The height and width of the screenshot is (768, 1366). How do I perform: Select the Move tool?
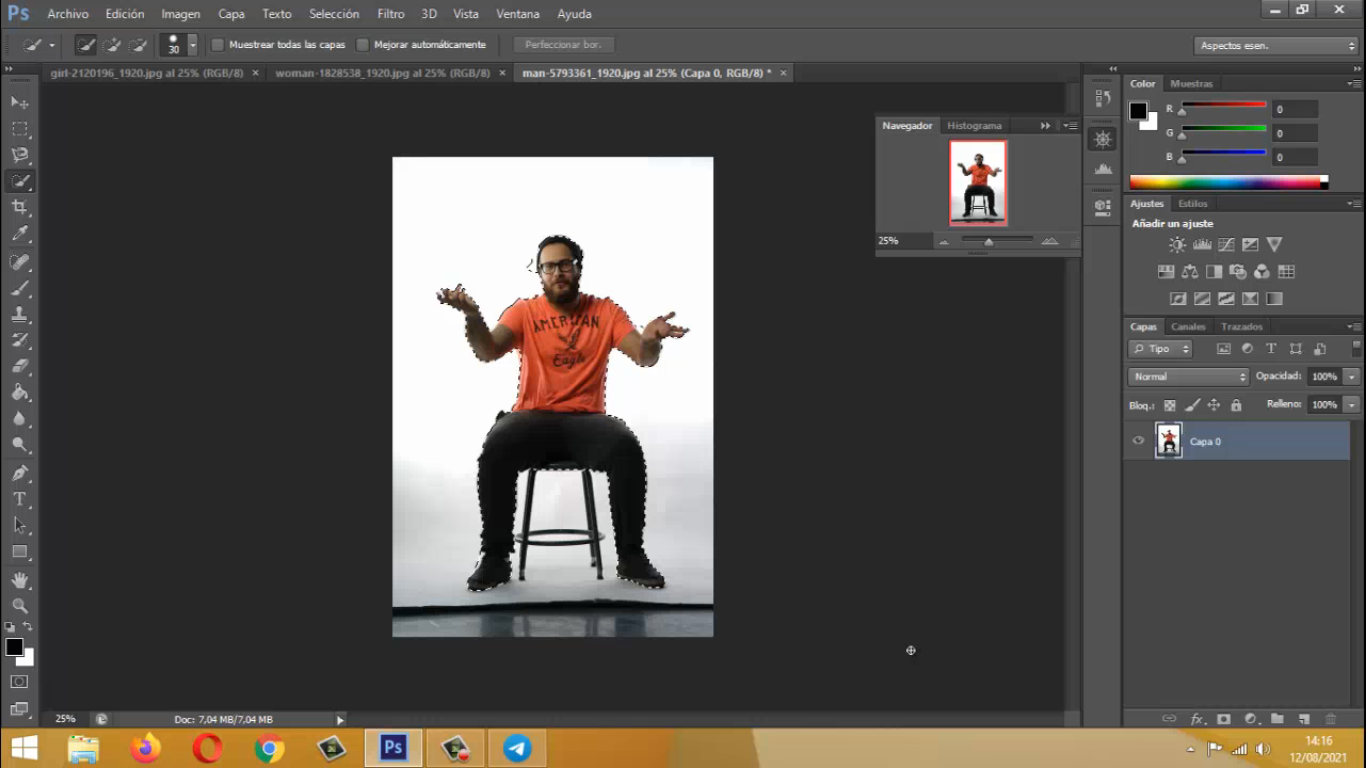pyautogui.click(x=19, y=102)
